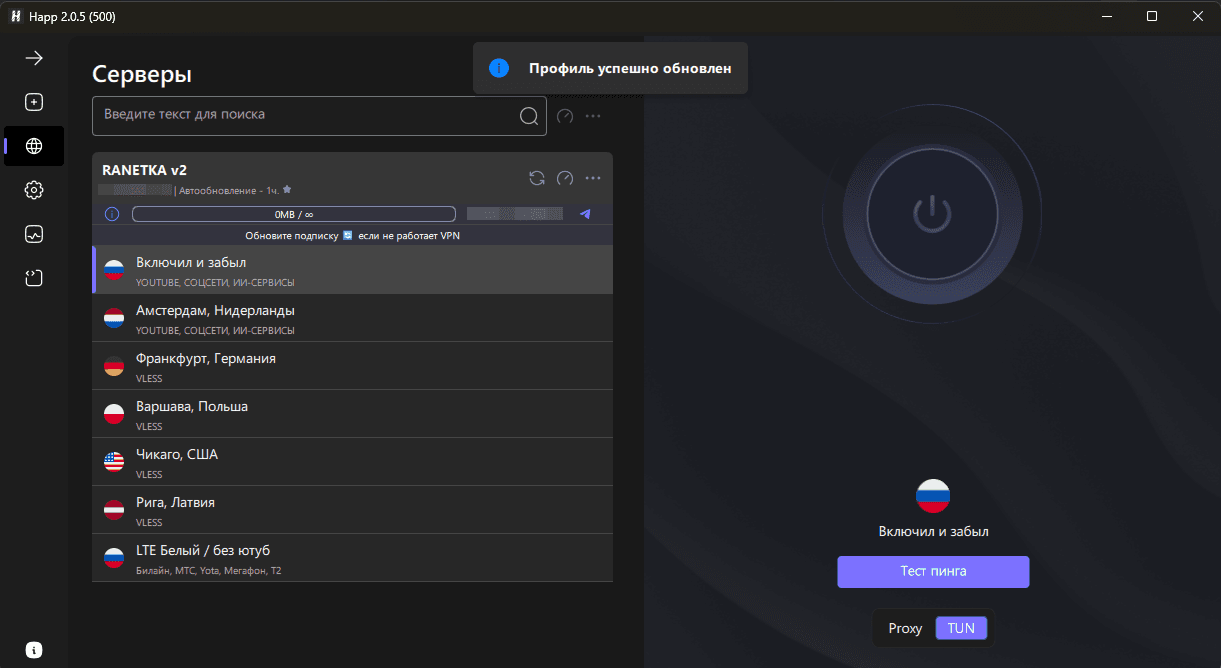1221x668 pixels.
Task: Click the Обновите подписку notice text
Action: point(352,236)
